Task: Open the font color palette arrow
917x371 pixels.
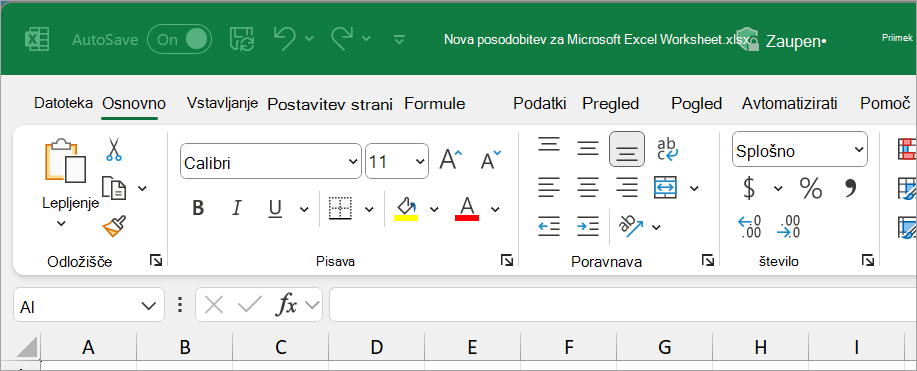Action: tap(495, 209)
